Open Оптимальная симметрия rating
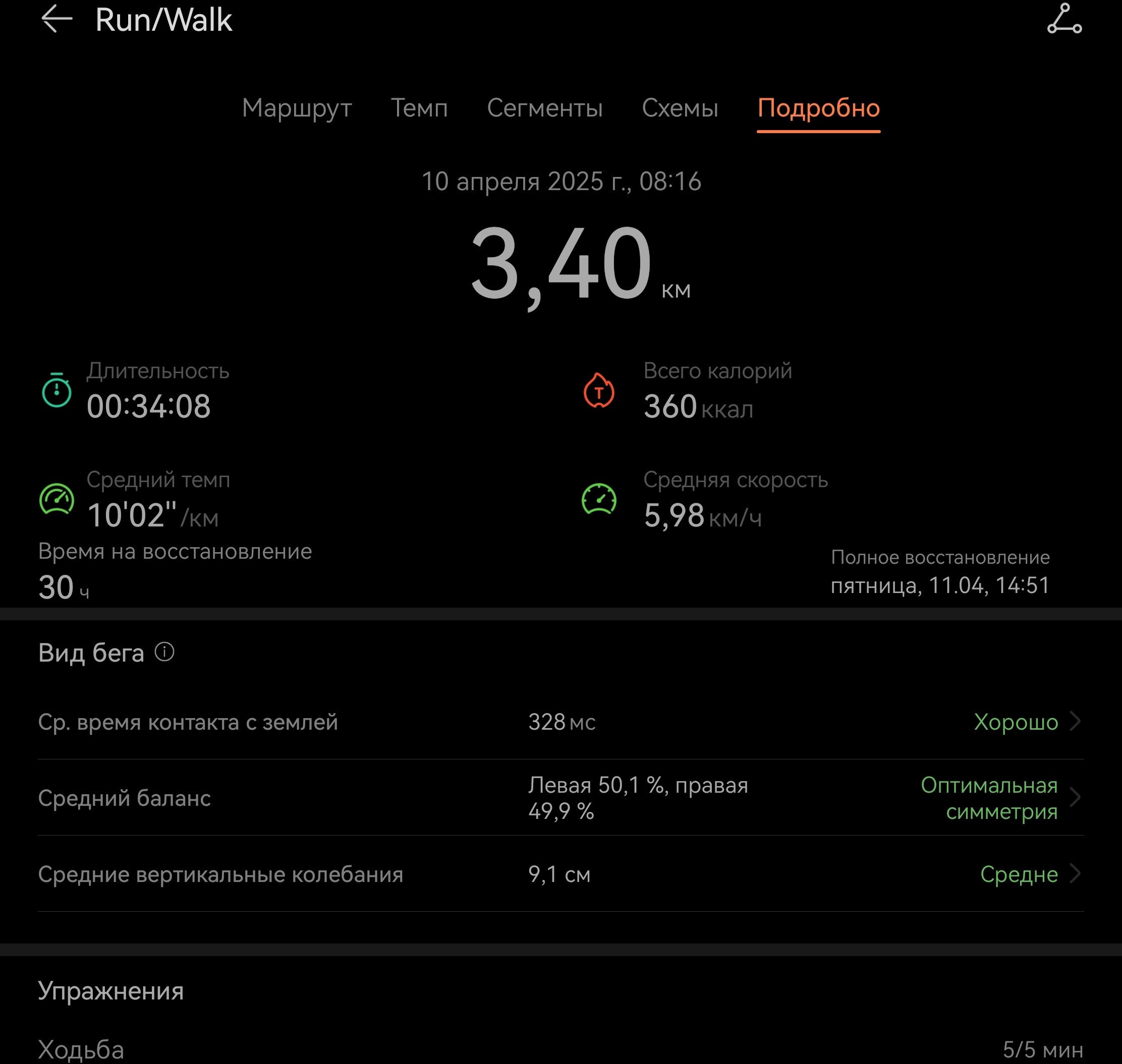Image resolution: width=1122 pixels, height=1064 pixels. pyautogui.click(x=989, y=798)
